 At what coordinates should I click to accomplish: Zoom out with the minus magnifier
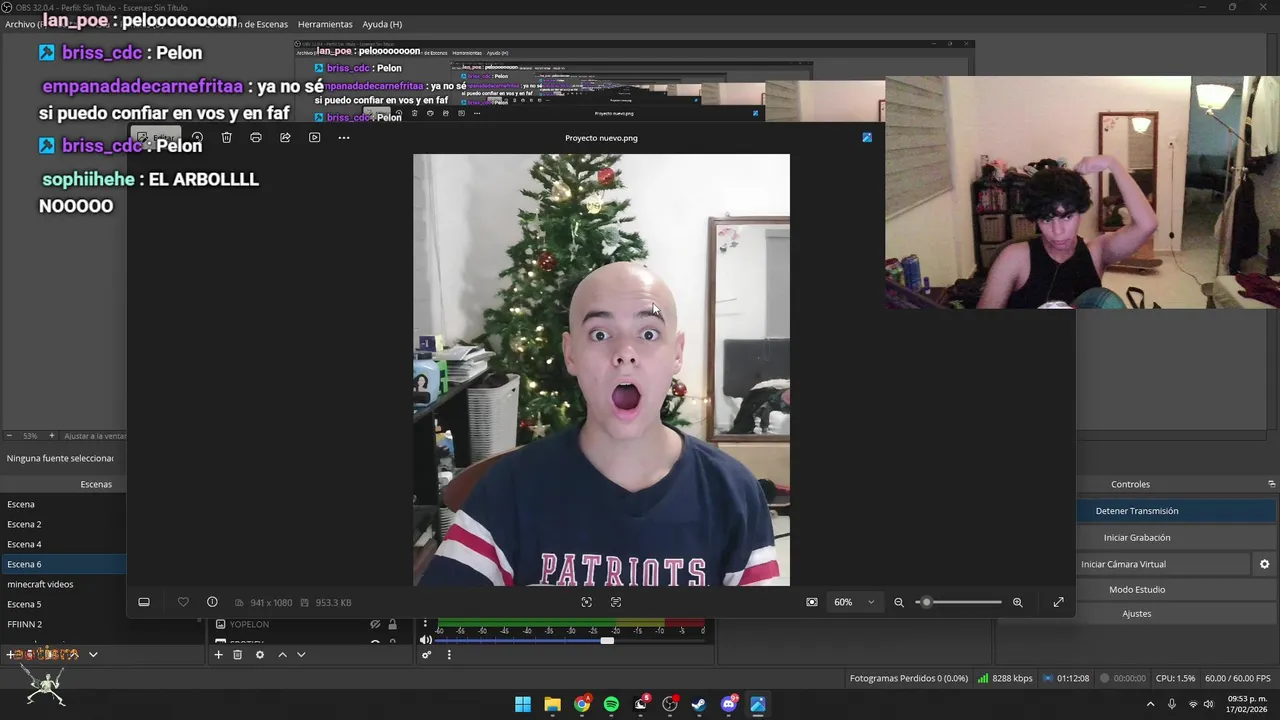click(899, 602)
